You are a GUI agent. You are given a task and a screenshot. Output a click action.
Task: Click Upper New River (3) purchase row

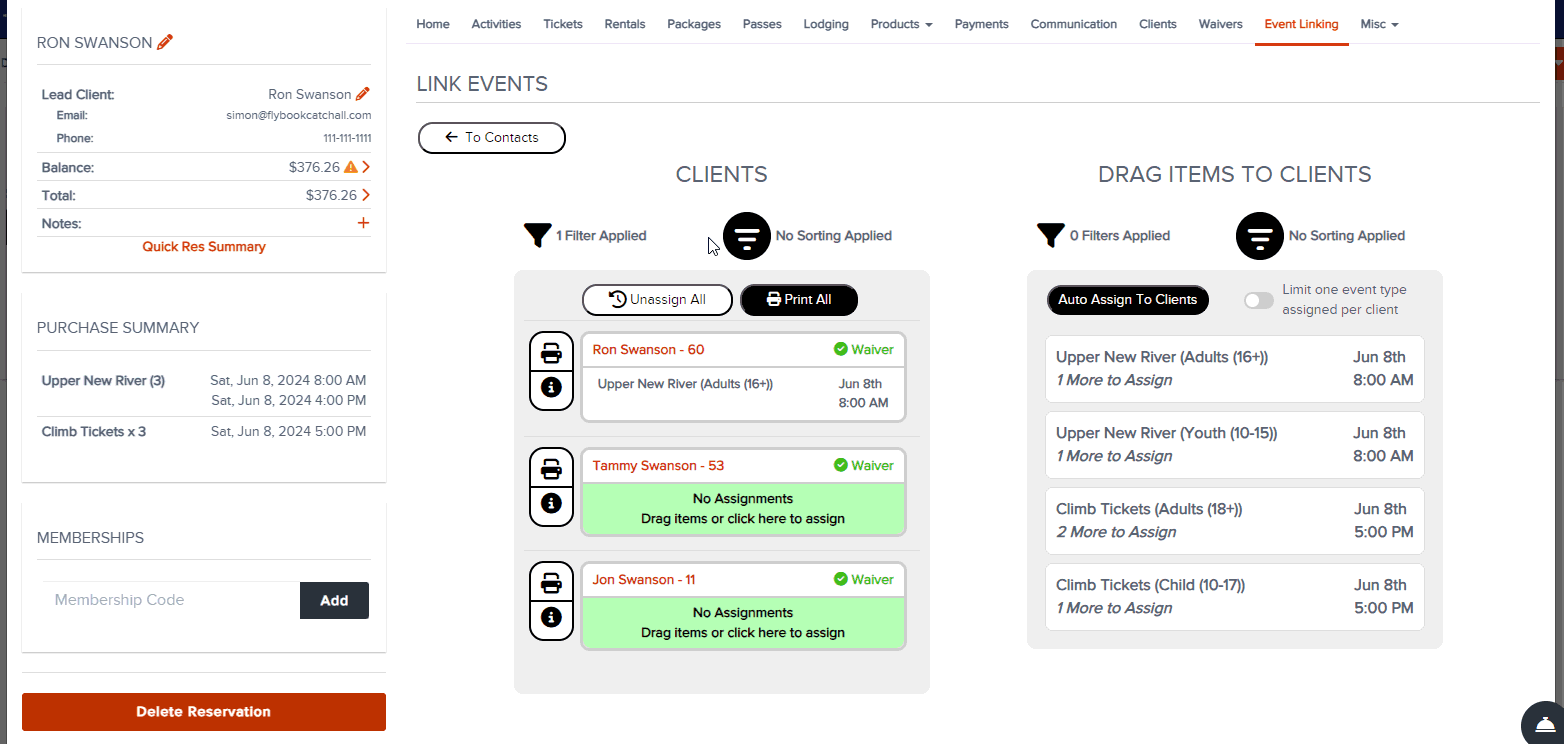pos(204,390)
